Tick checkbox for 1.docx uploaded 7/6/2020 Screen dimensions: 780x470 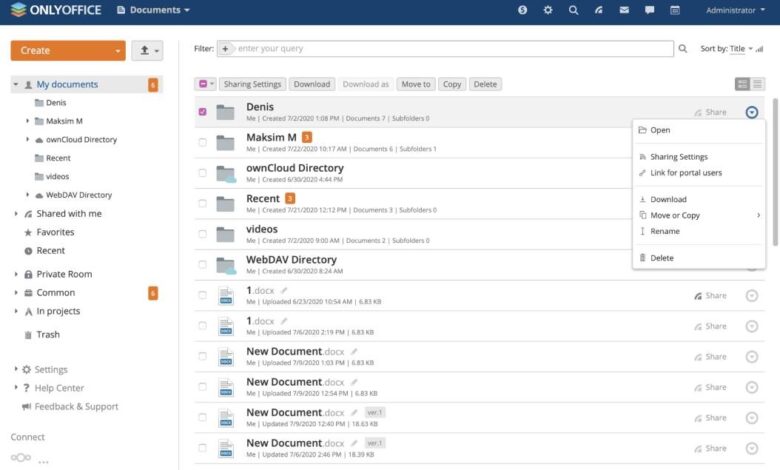(x=202, y=326)
